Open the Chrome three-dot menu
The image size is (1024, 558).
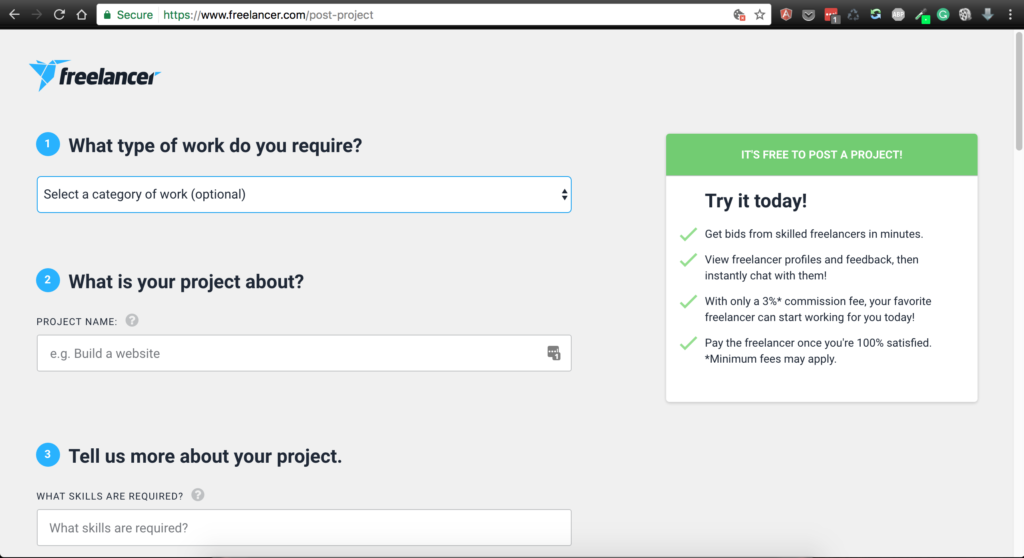click(x=1009, y=15)
